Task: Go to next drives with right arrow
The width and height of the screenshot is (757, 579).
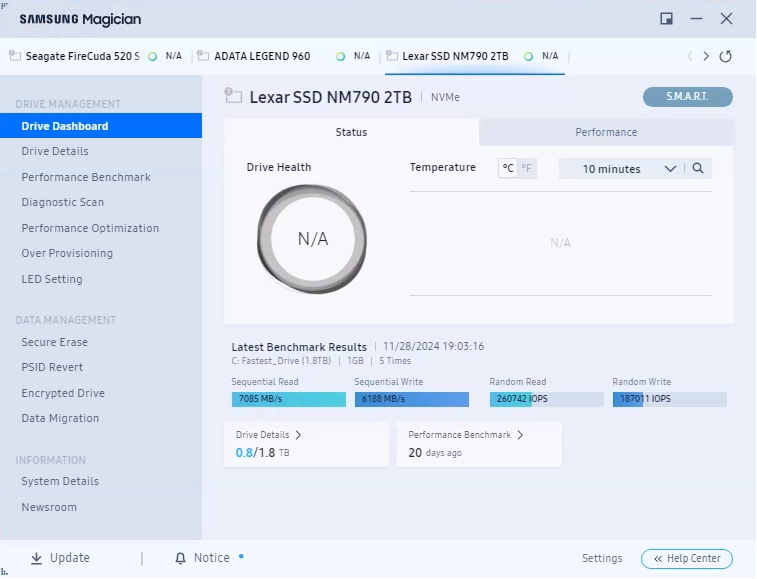Action: click(x=706, y=56)
